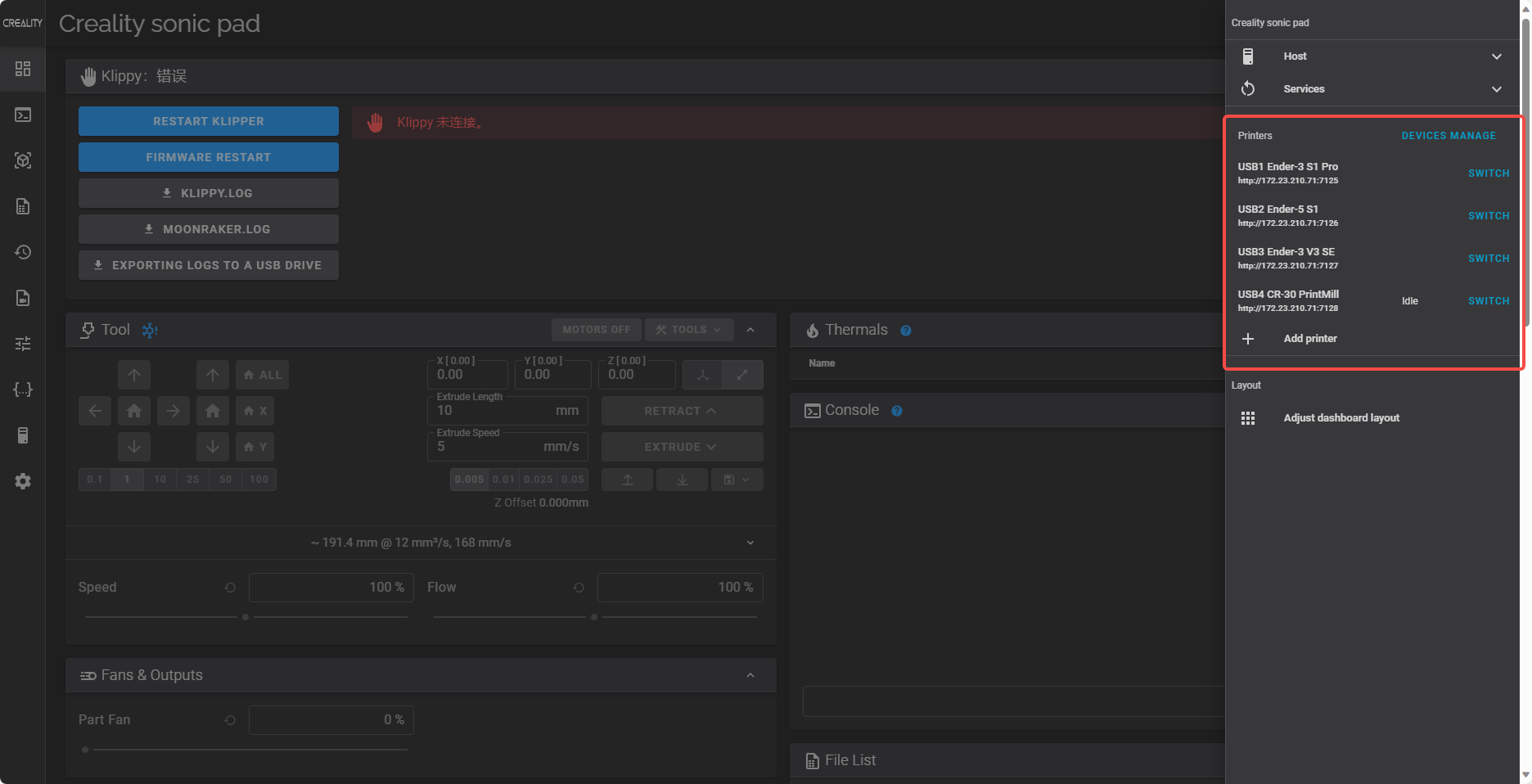Screen dimensions: 1532x784
Task: Open the Settings gear sidebar icon
Action: click(23, 481)
